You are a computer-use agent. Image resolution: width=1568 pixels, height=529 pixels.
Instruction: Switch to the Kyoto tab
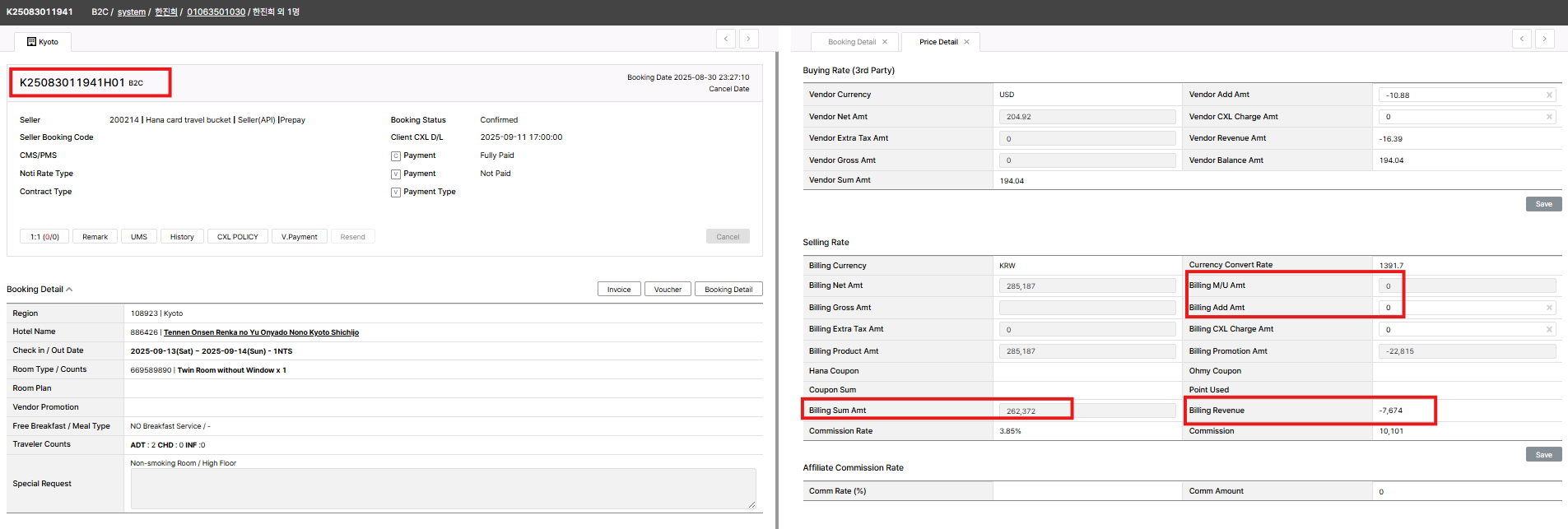(x=43, y=42)
